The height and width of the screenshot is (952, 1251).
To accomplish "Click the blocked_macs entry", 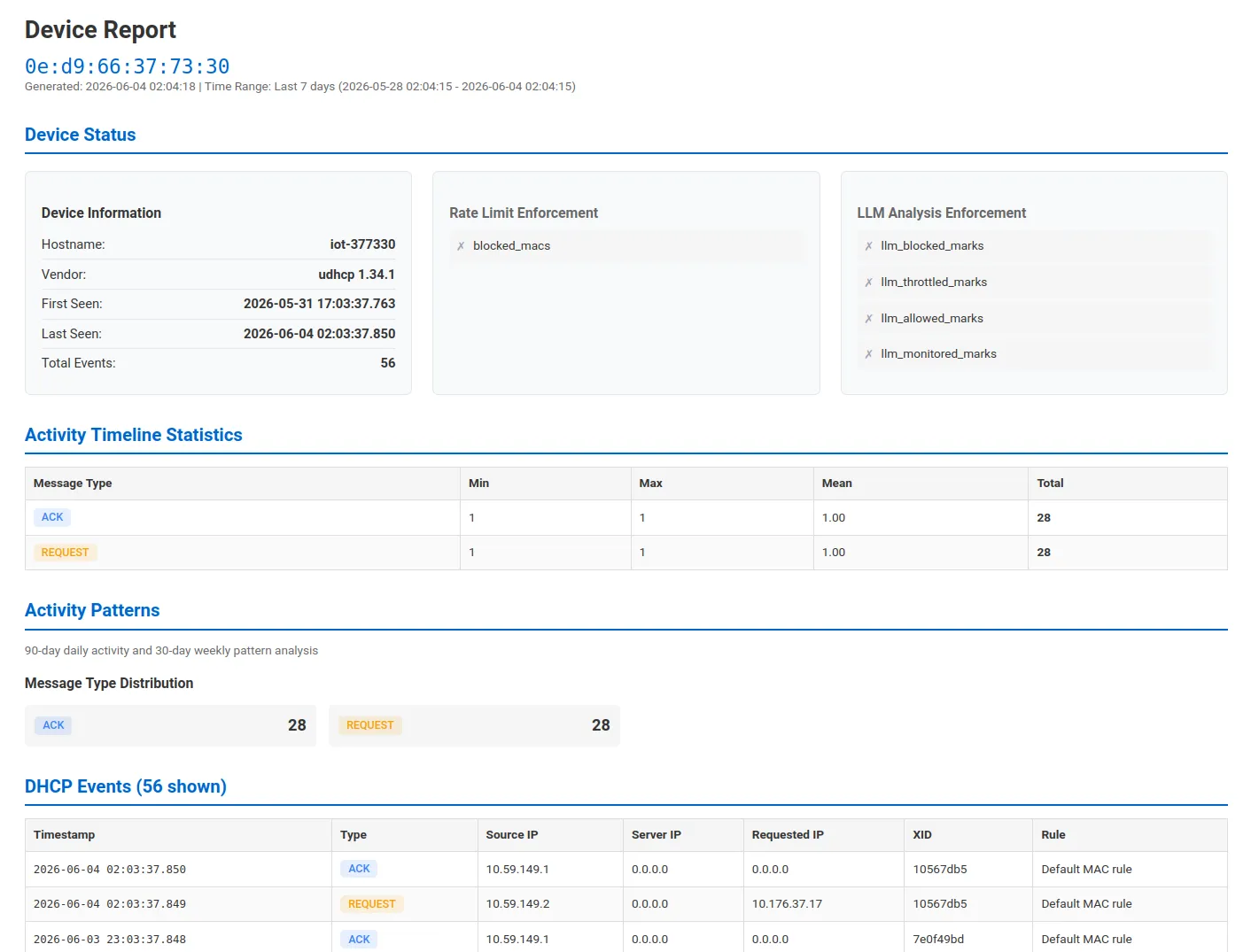I will coord(626,246).
